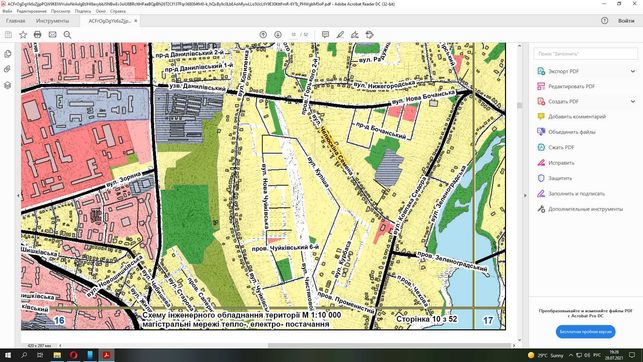Select the open PDF document tab
This screenshot has height=362, width=643.
109,20
